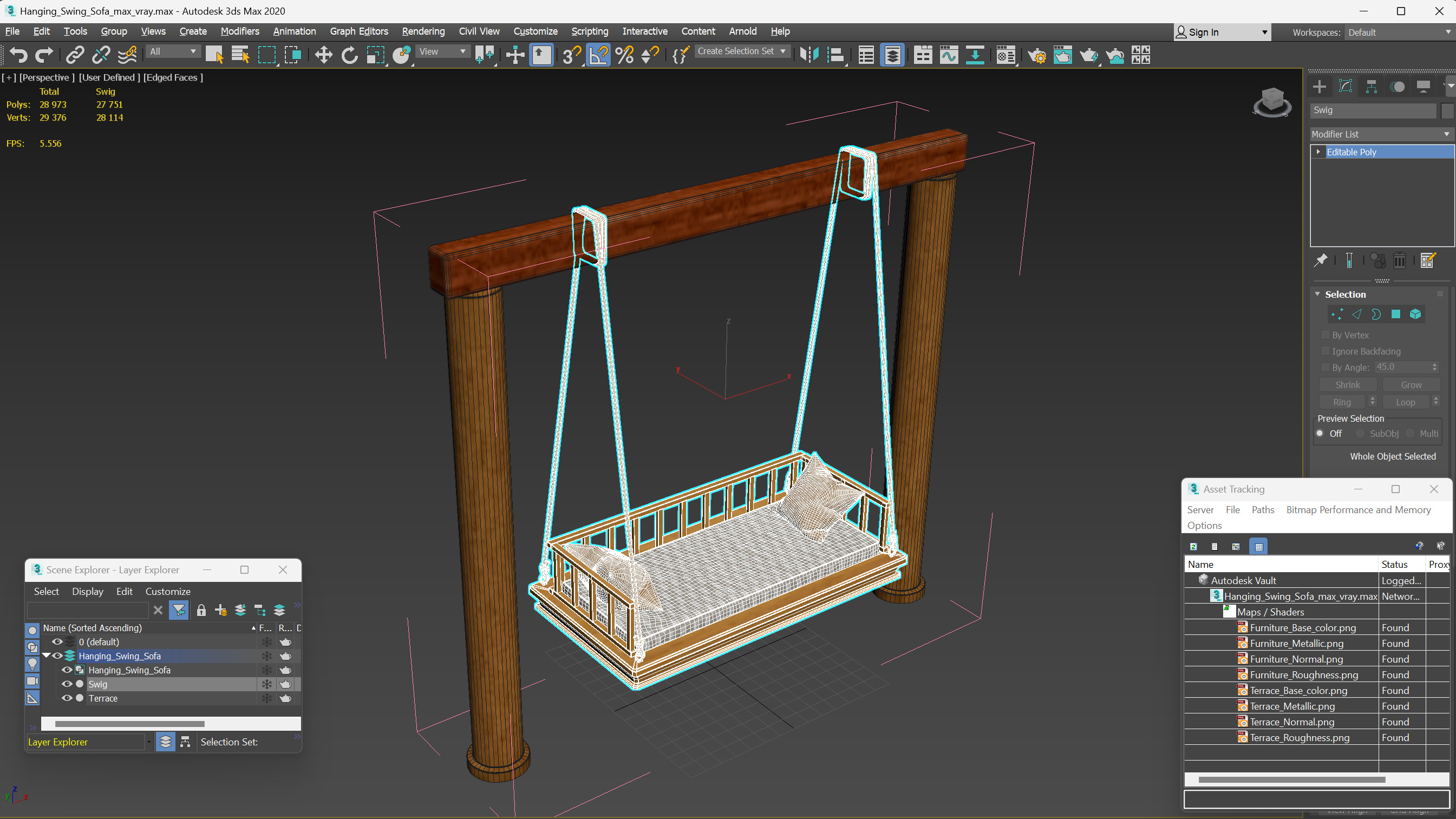1456x819 pixels.
Task: Select the Scale tool
Action: point(375,55)
